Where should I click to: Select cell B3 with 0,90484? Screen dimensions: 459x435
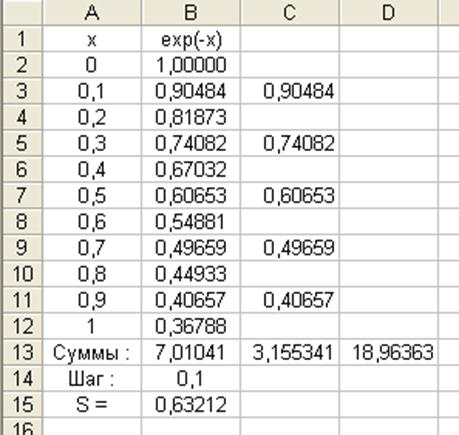(191, 91)
